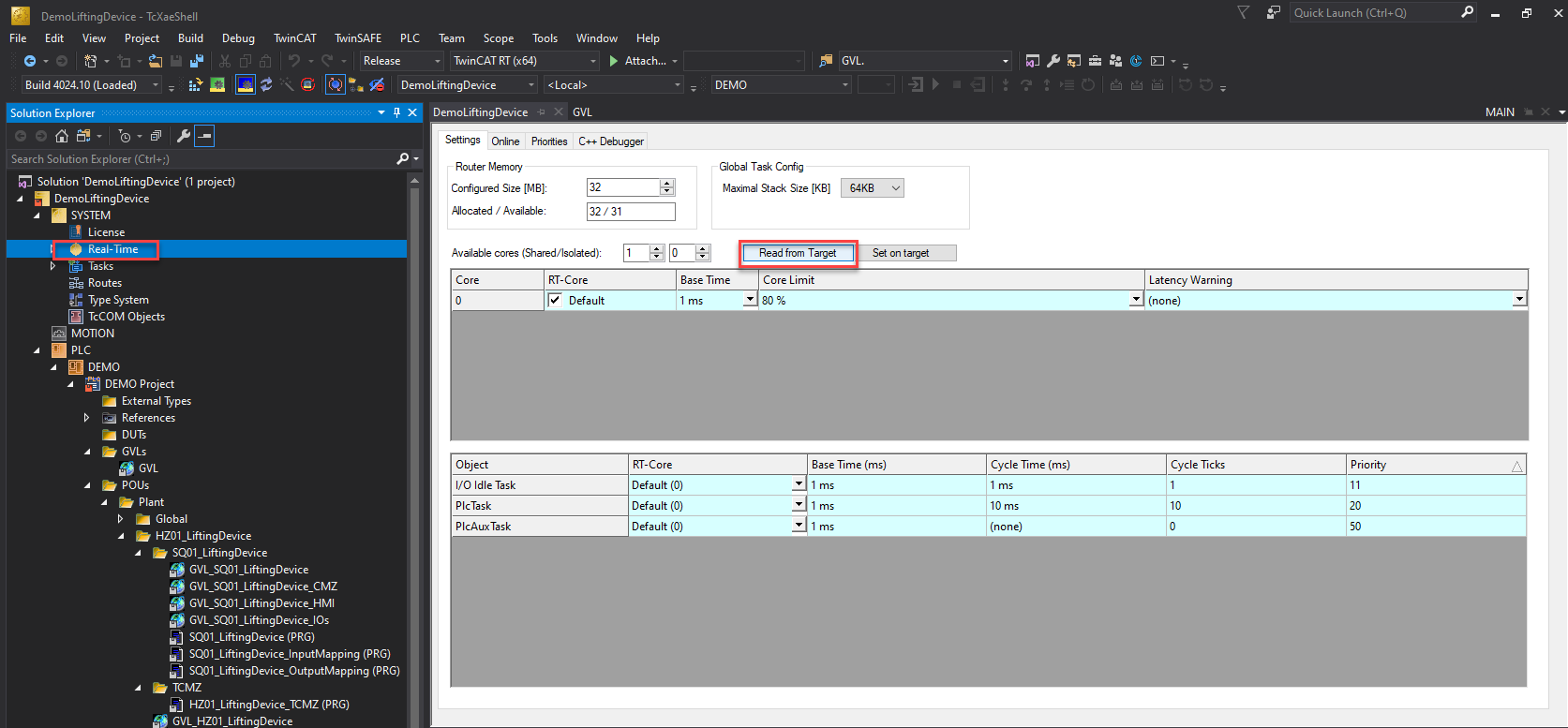Image resolution: width=1568 pixels, height=728 pixels.
Task: Increase the Shared cores count spinner
Action: coord(657,249)
